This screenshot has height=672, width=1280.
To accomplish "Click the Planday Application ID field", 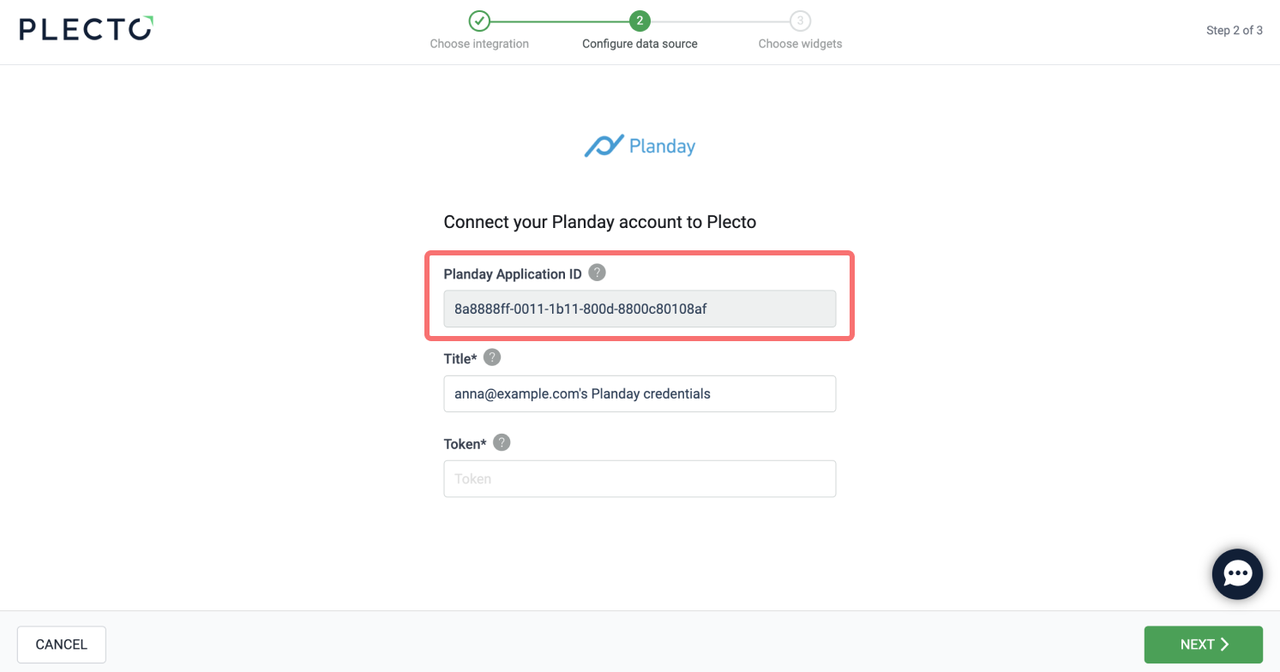I will (x=640, y=309).
